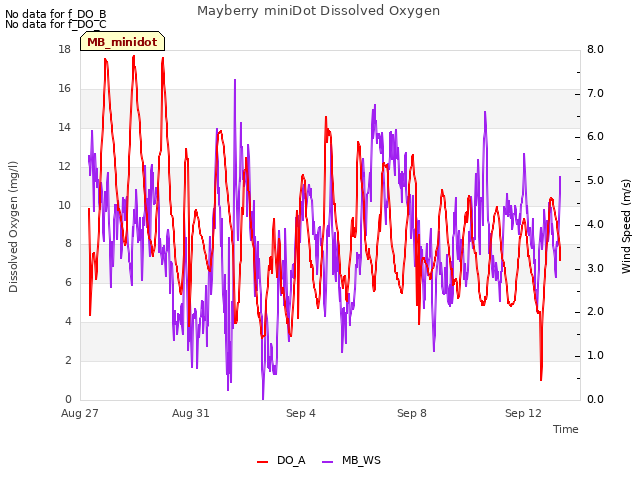Click the 0.0 tick on wind speed axis

tap(596, 399)
